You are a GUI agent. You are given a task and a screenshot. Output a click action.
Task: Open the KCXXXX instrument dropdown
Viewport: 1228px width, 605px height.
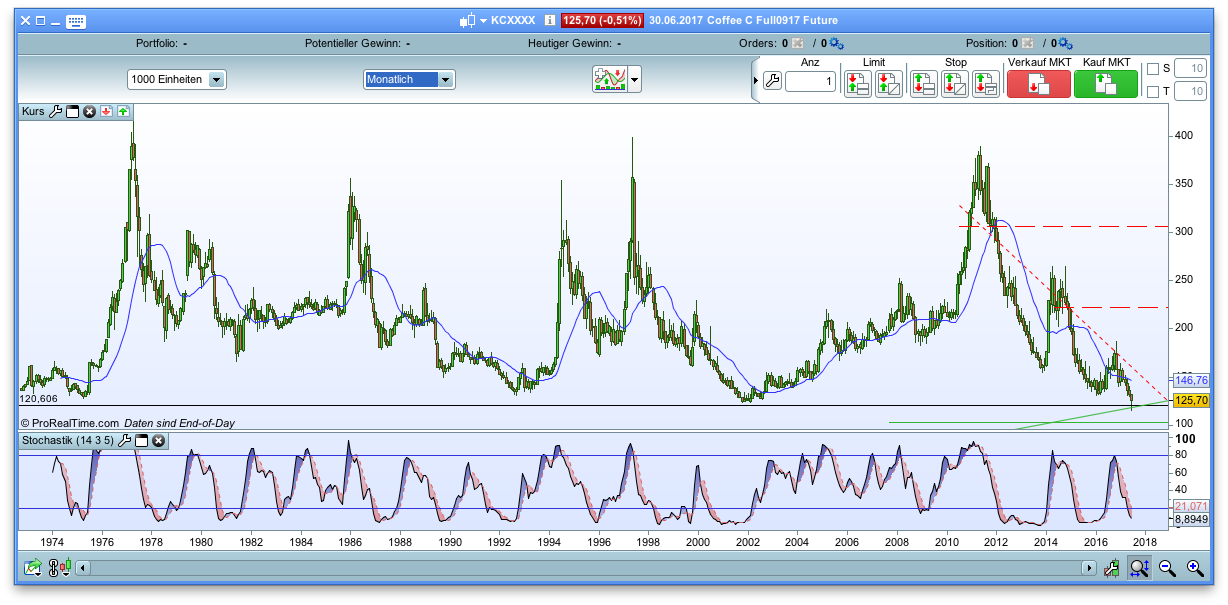[484, 19]
